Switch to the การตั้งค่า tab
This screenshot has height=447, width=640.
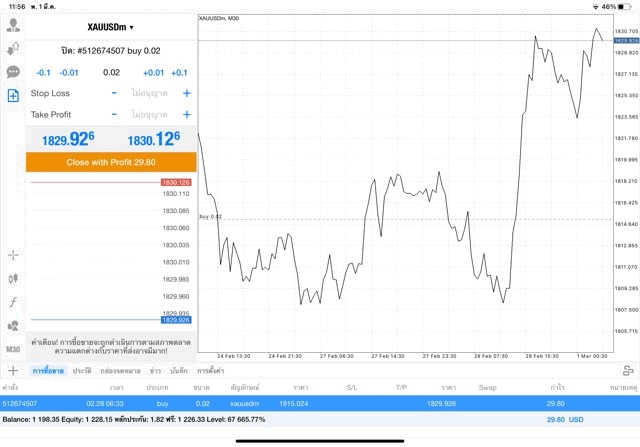[x=211, y=371]
